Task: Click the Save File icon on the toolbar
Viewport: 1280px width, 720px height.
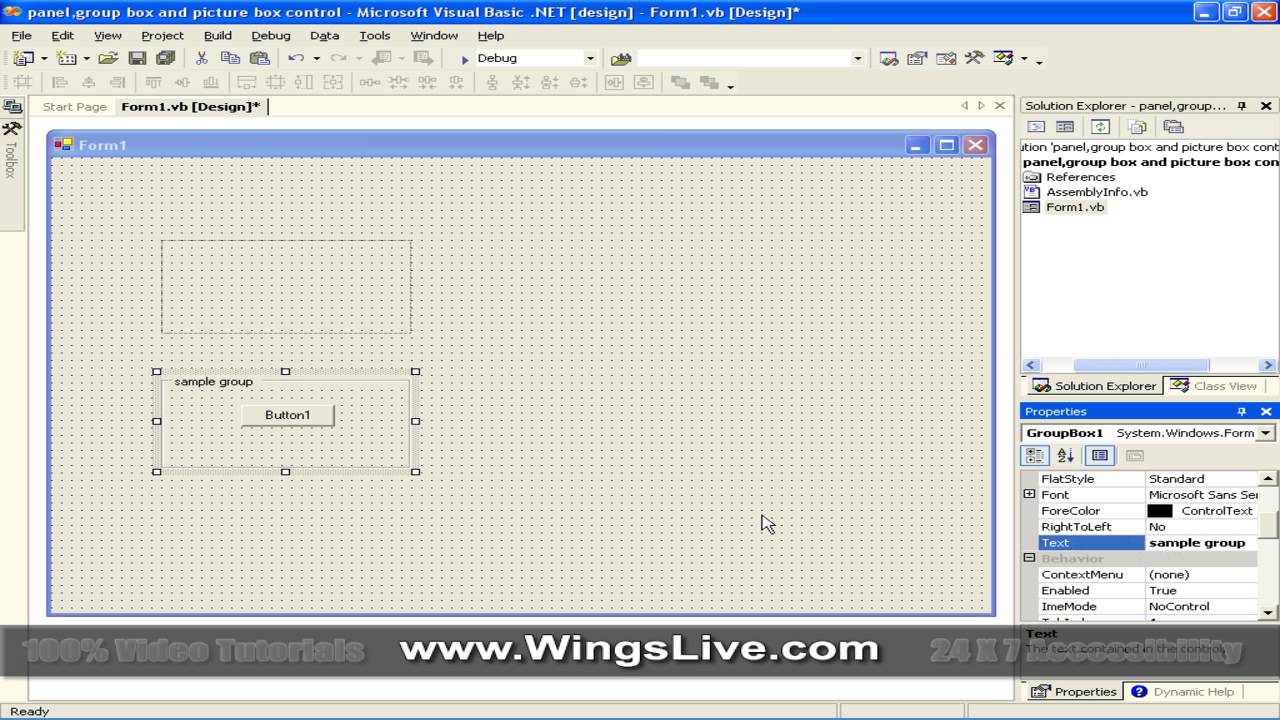Action: 139,57
